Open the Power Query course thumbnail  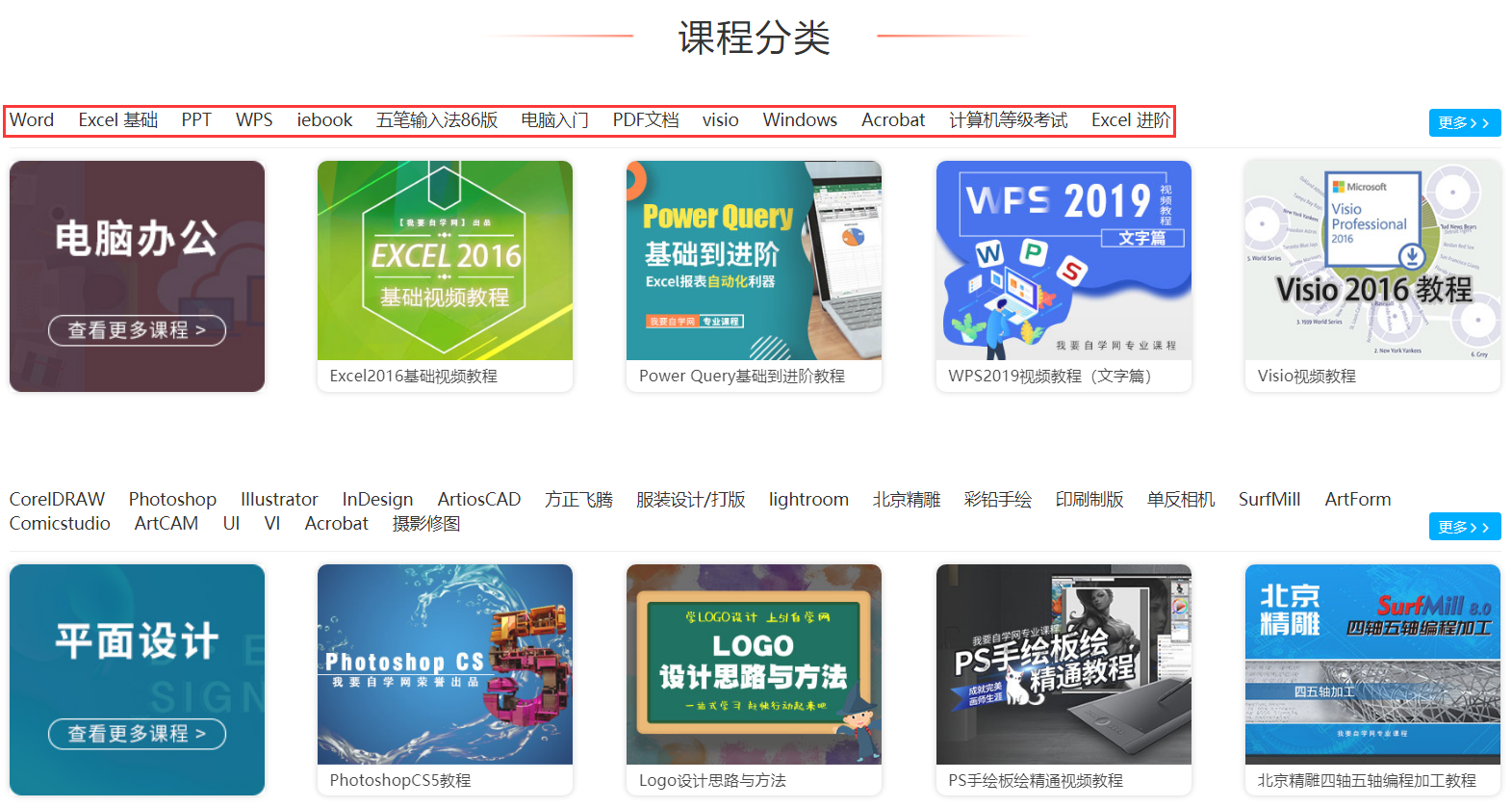tap(754, 260)
